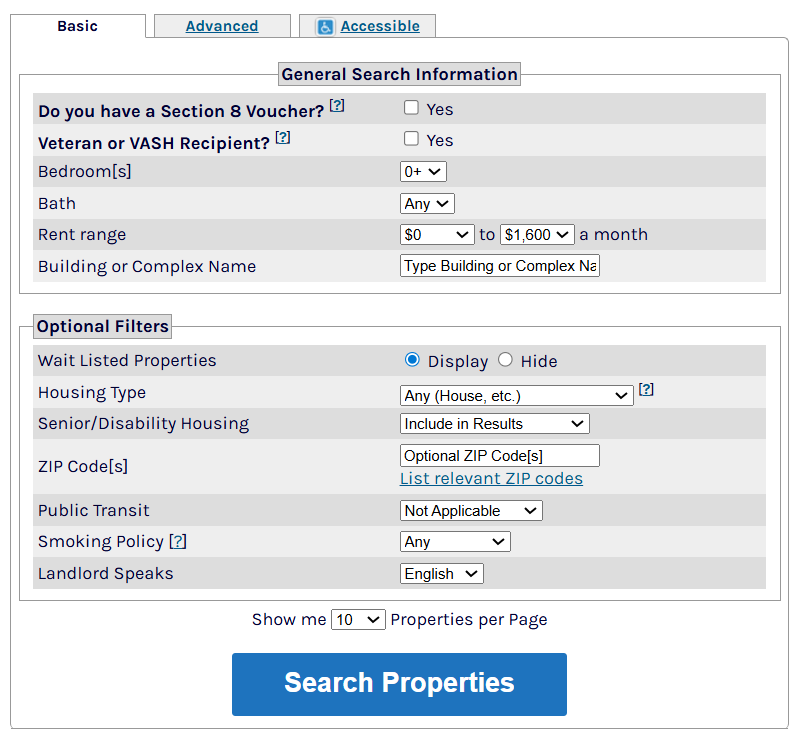Open the Section 8 Voucher help tooltip
Screen dimensions: 804x739
(336, 104)
